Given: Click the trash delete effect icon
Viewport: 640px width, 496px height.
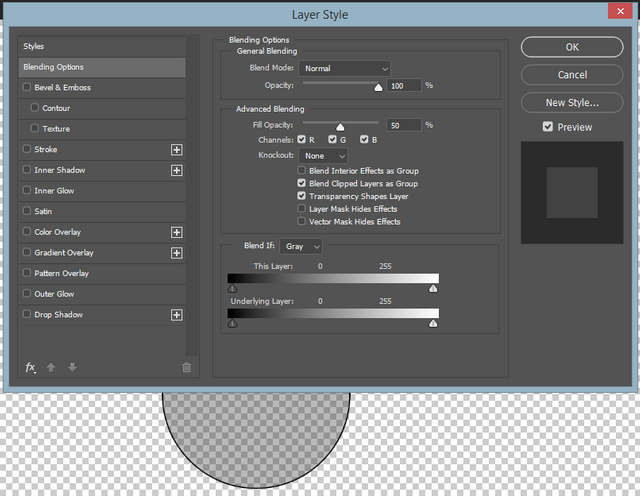Looking at the screenshot, I should 187,367.
